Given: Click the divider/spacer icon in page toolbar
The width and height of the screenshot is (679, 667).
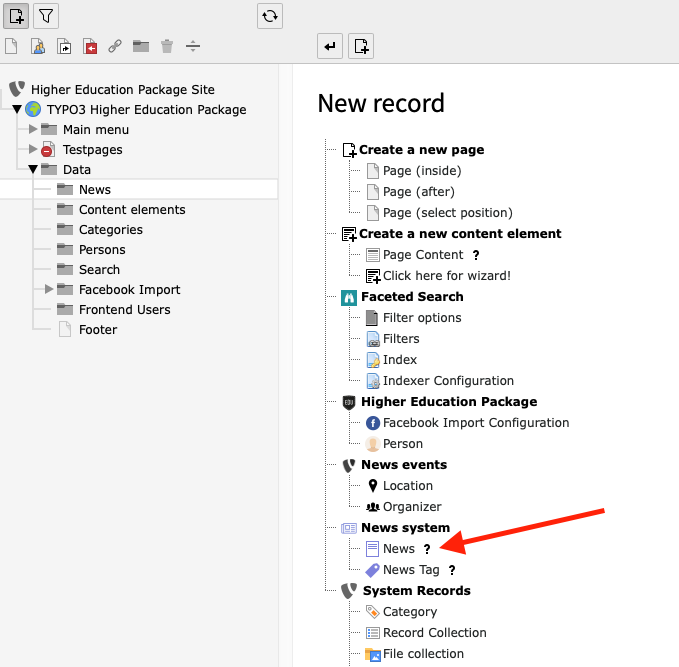Looking at the screenshot, I should (x=193, y=46).
